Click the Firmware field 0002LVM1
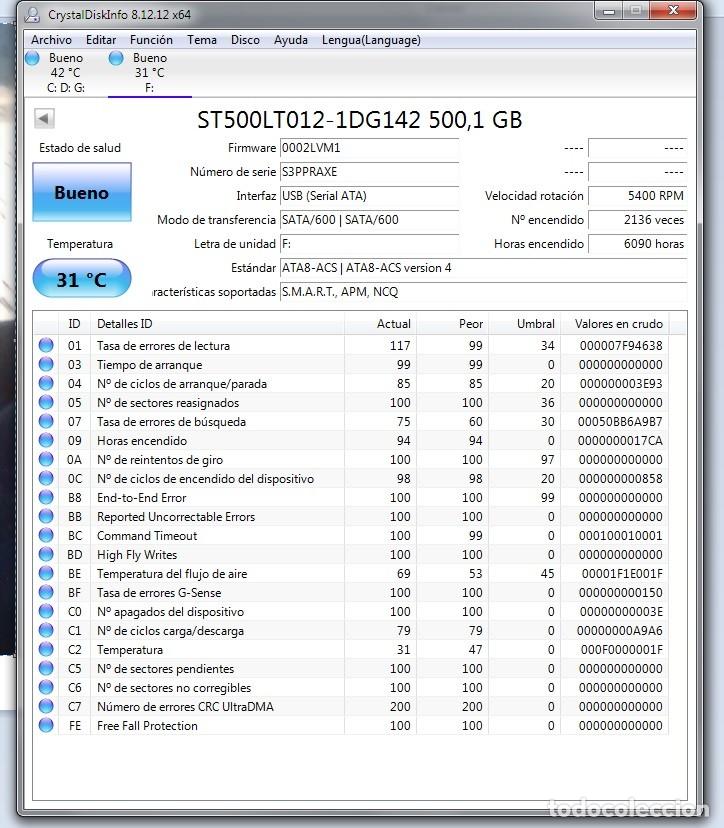 coord(369,148)
